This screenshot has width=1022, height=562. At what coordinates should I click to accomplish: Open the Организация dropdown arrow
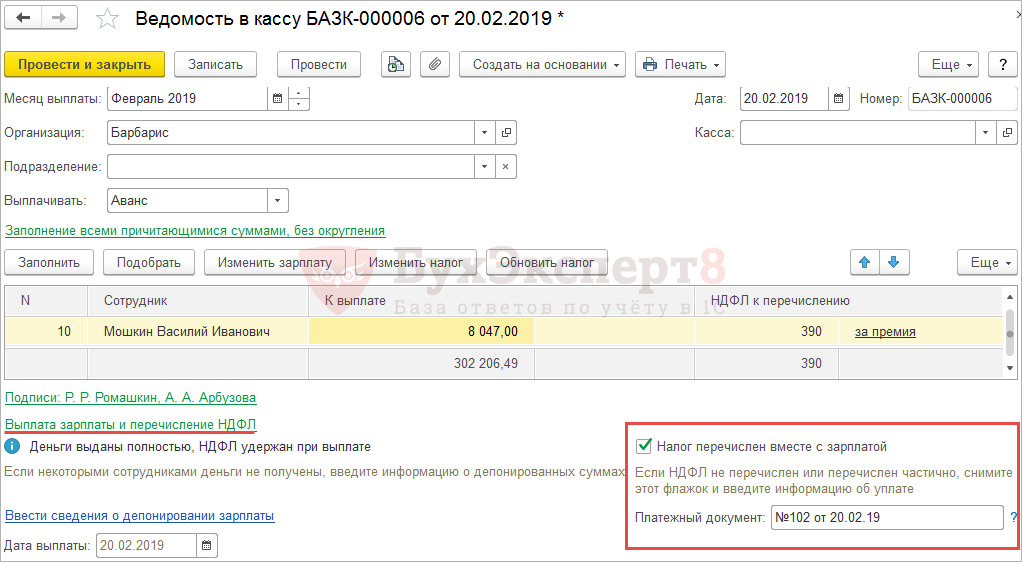point(485,132)
